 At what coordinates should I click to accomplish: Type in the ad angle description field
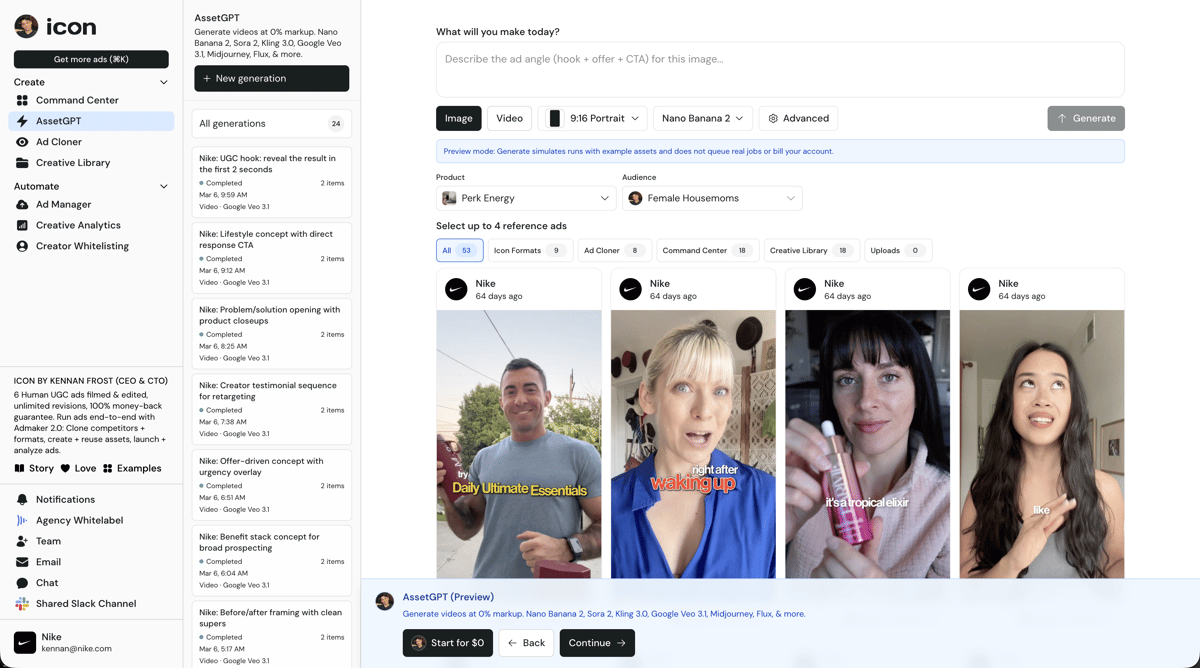tap(779, 69)
